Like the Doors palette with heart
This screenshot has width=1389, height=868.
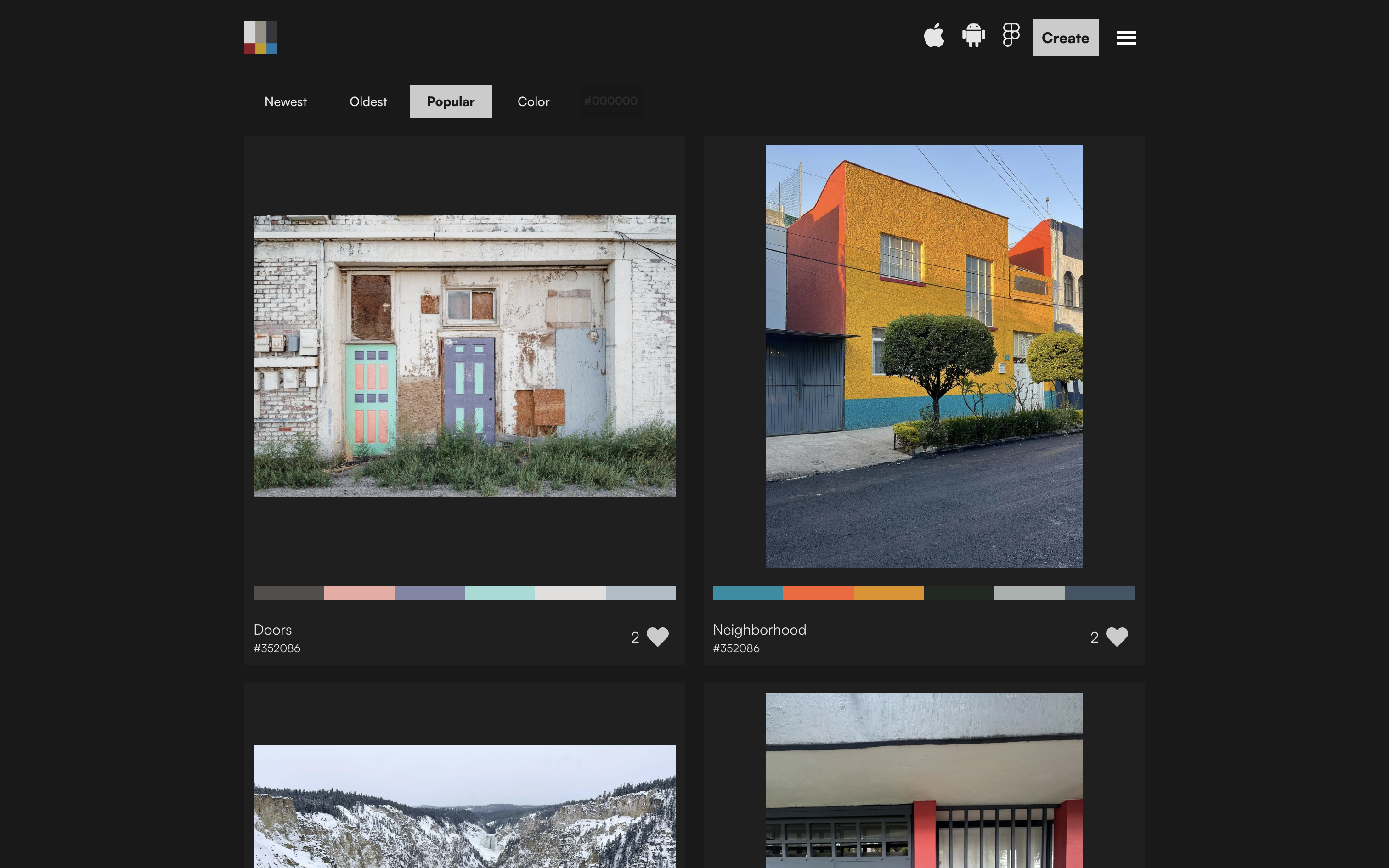657,637
